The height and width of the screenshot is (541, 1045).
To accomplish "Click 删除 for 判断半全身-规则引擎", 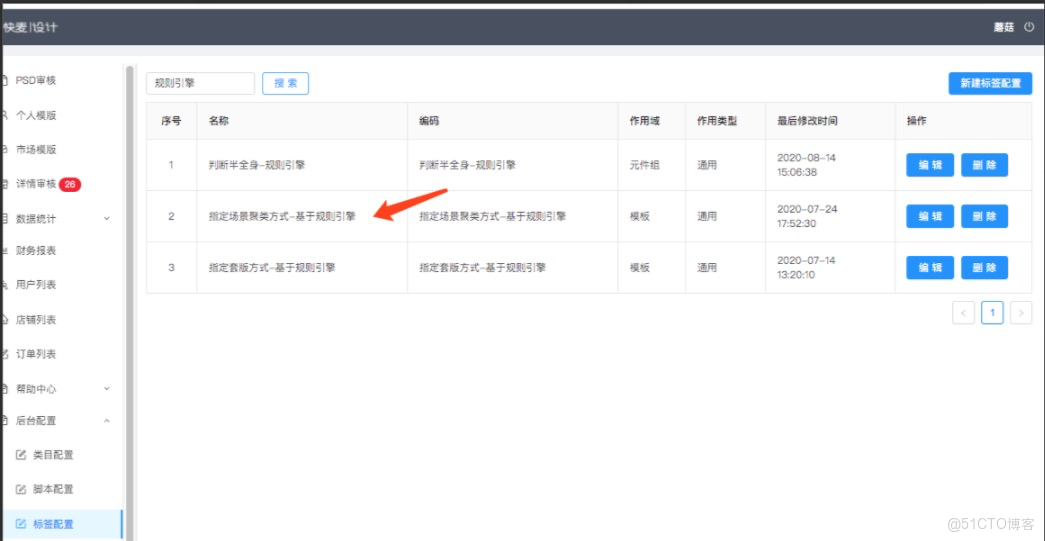I will pos(984,165).
